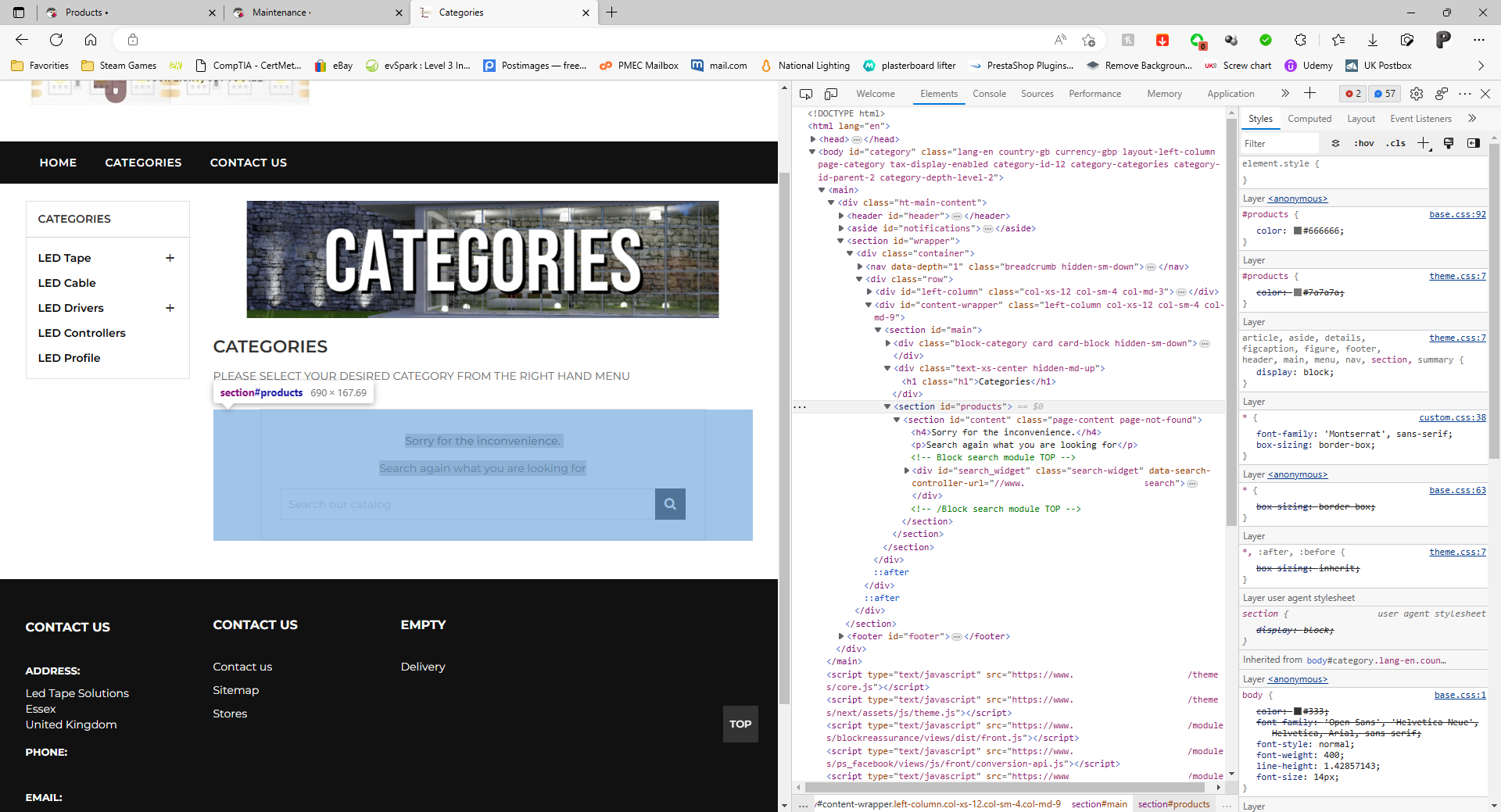Activate the inspect element picker icon
Screen dimensions: 1501x812
(806, 94)
